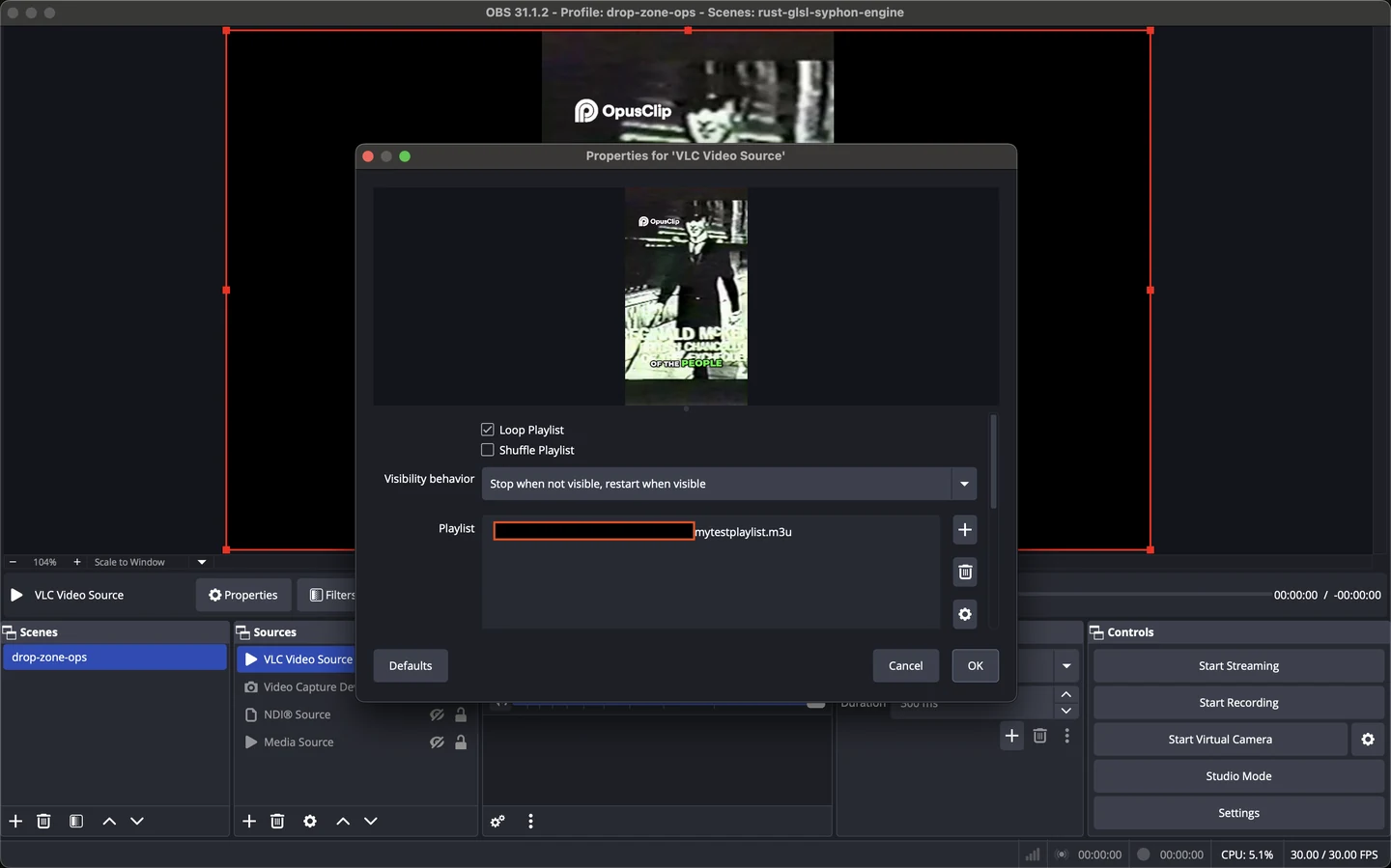Open advanced audio properties gears icon

pos(497,822)
